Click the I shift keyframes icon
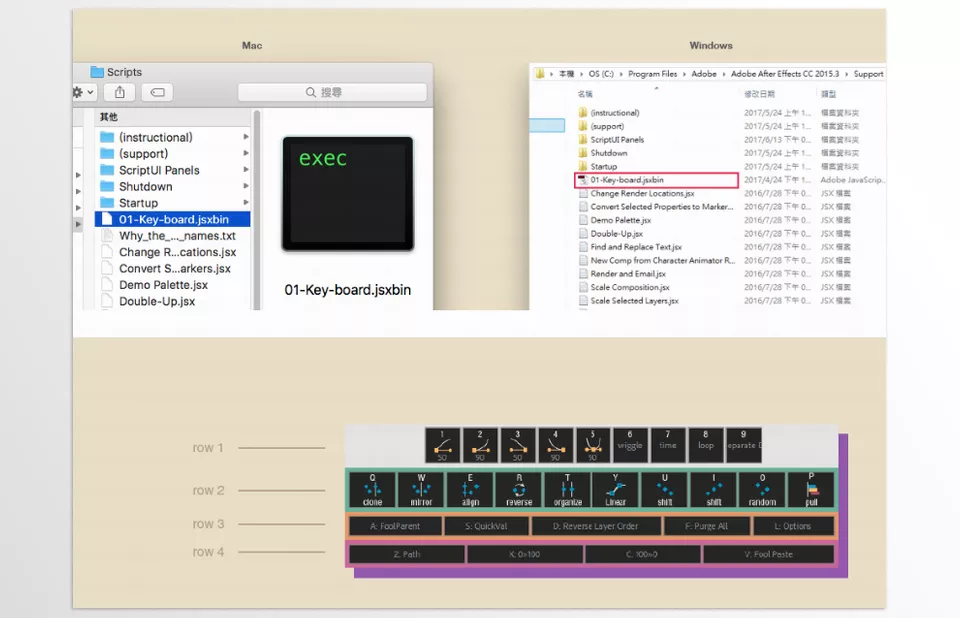This screenshot has height=618, width=960. click(714, 489)
